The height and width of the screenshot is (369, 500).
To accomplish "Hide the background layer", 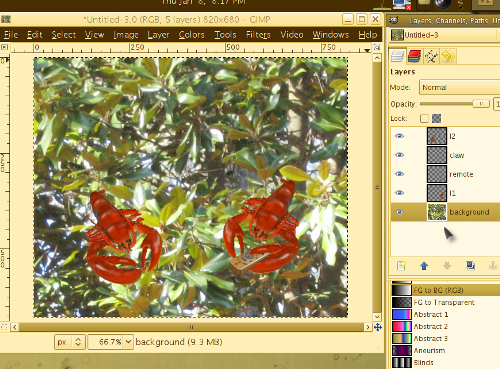I will [x=399, y=212].
